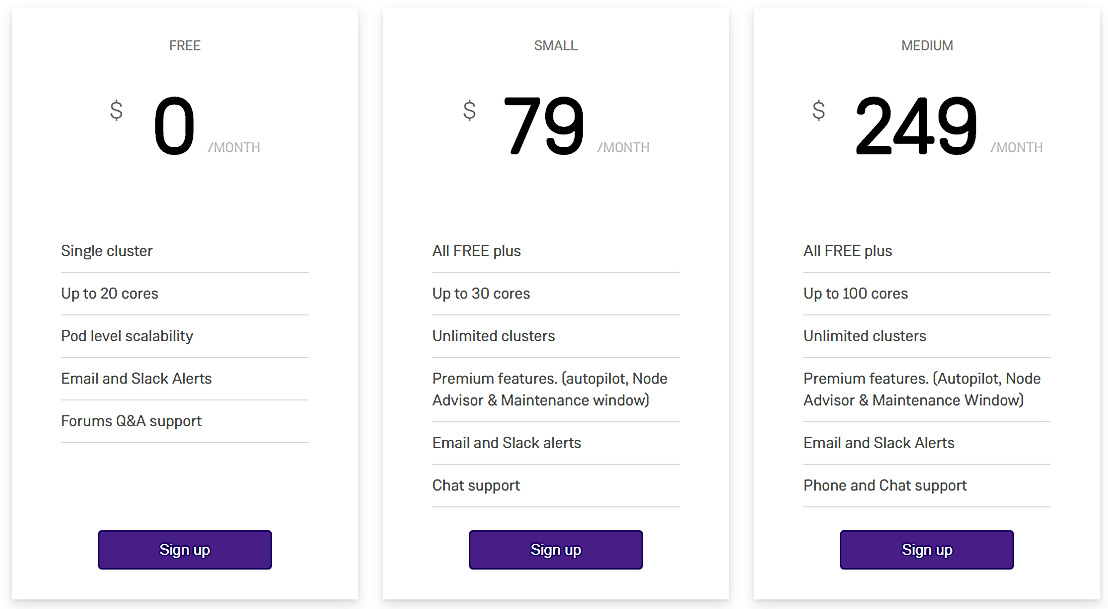This screenshot has width=1108, height=609.
Task: Click Up to 30 cores feature
Action: click(481, 294)
